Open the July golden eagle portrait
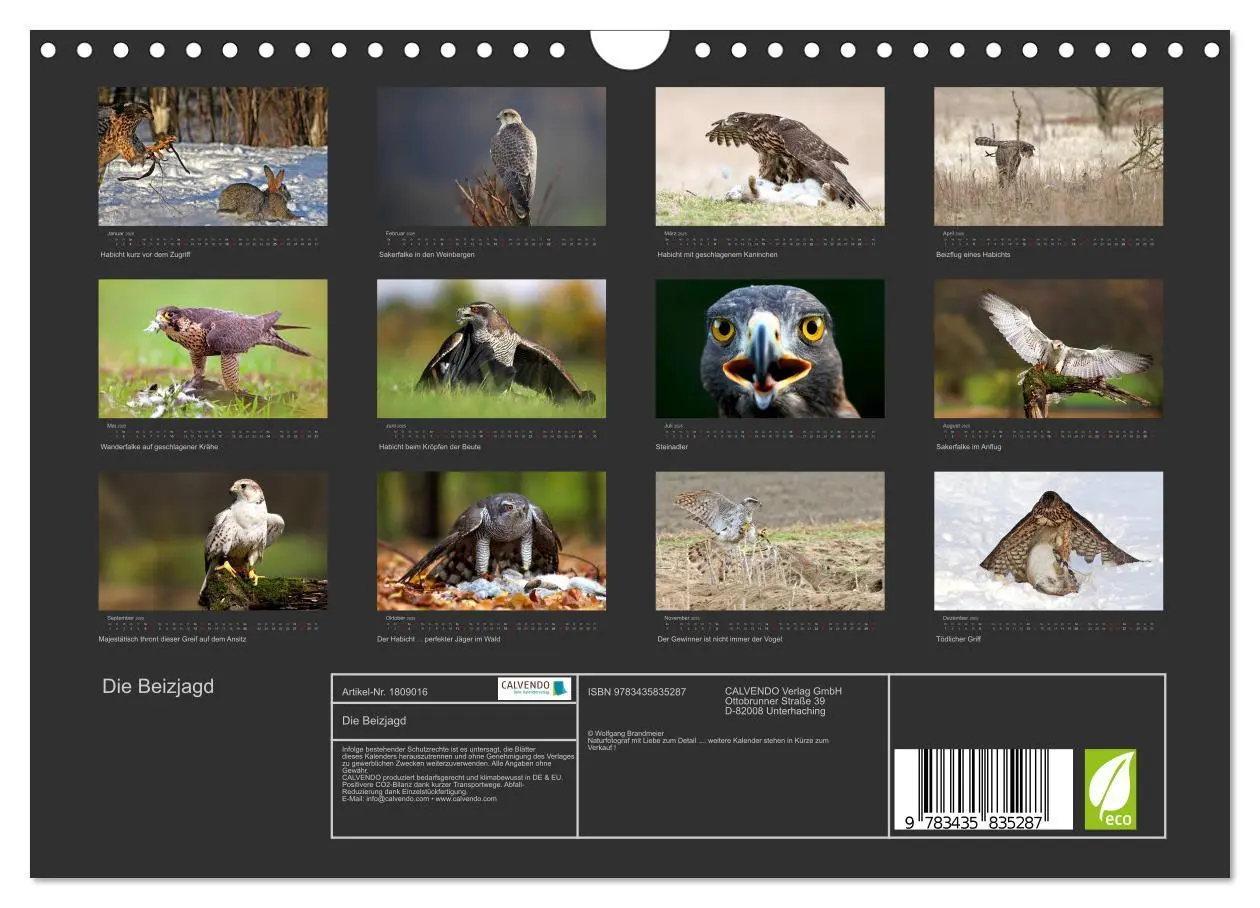The width and height of the screenshot is (1260, 908). click(x=770, y=348)
